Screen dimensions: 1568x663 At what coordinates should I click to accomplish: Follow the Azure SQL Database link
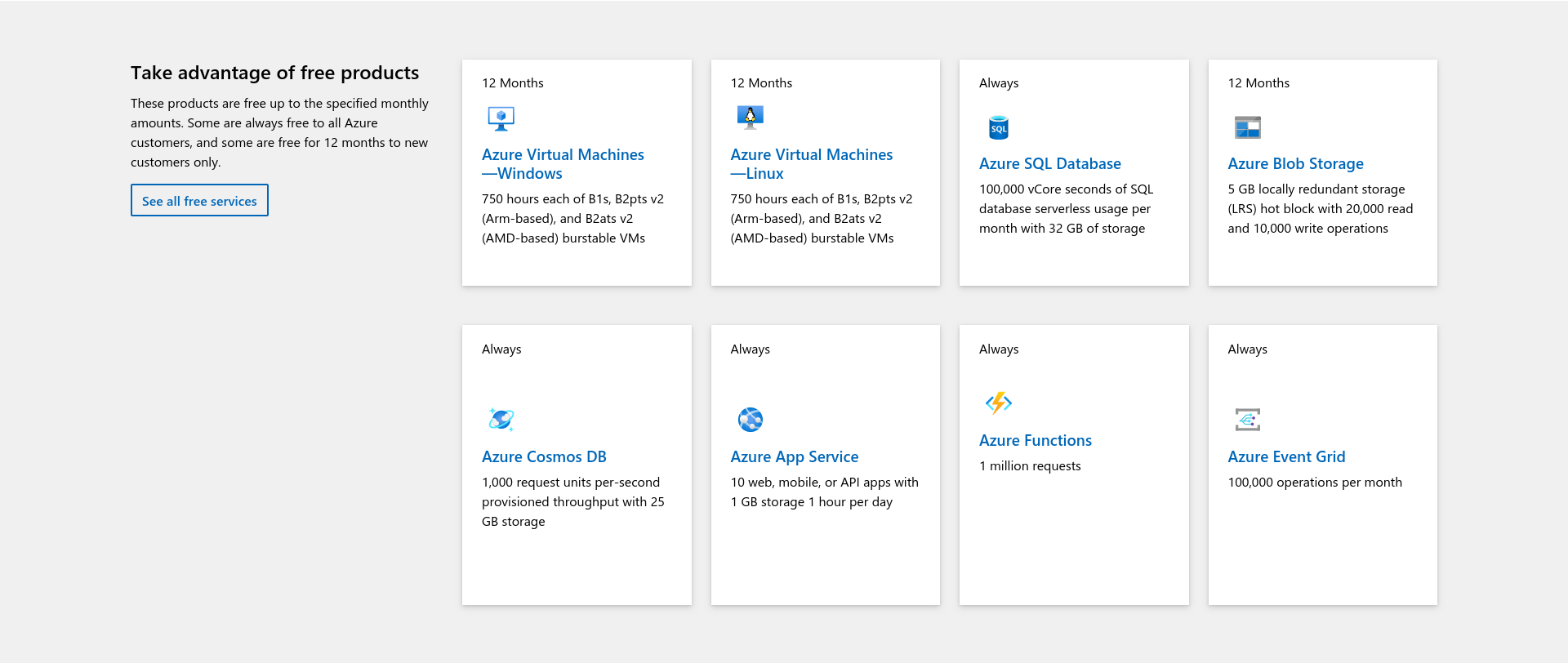(x=1049, y=164)
